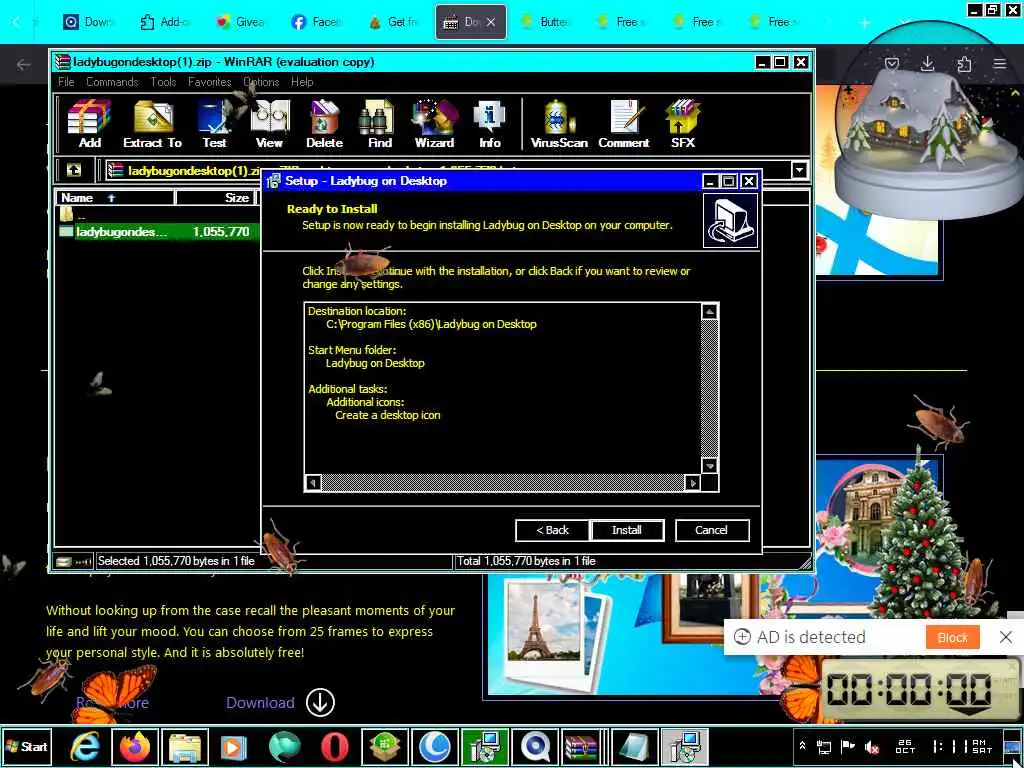
Task: Switch to the Butterfly browser tab
Action: pos(545,22)
